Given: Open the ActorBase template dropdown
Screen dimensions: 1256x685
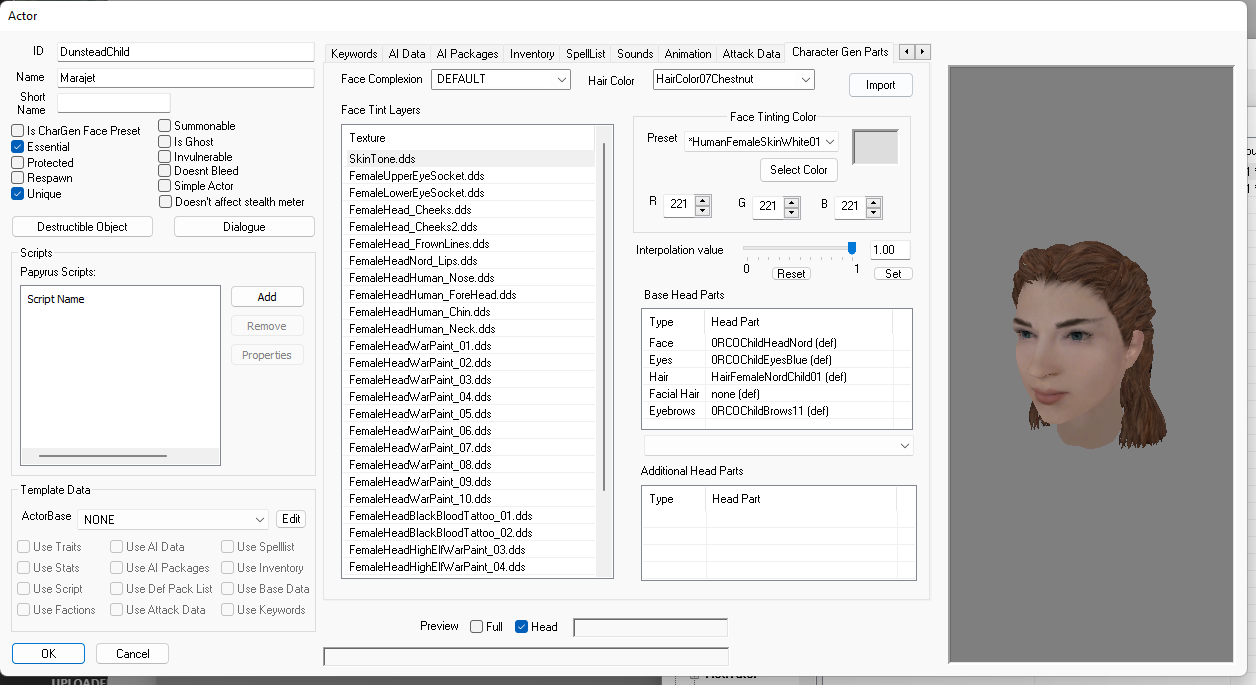Looking at the screenshot, I should coord(174,519).
